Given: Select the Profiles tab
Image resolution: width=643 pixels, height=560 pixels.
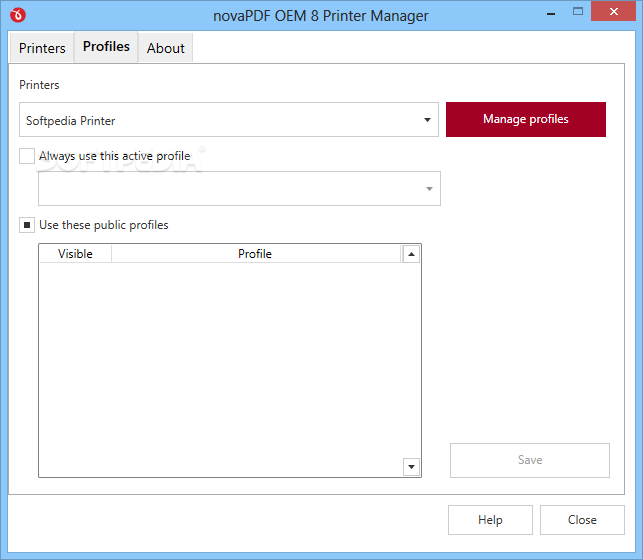Looking at the screenshot, I should point(106,47).
